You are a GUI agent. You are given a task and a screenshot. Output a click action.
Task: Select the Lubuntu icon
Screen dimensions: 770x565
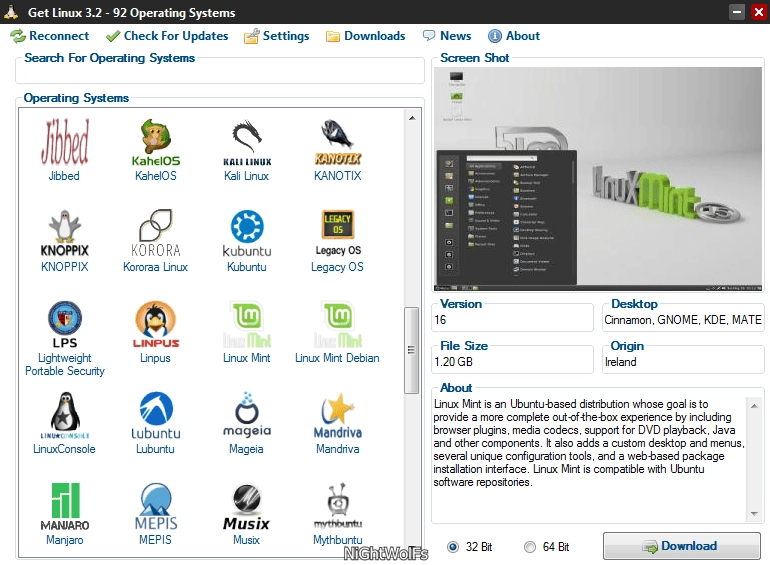[x=156, y=415]
